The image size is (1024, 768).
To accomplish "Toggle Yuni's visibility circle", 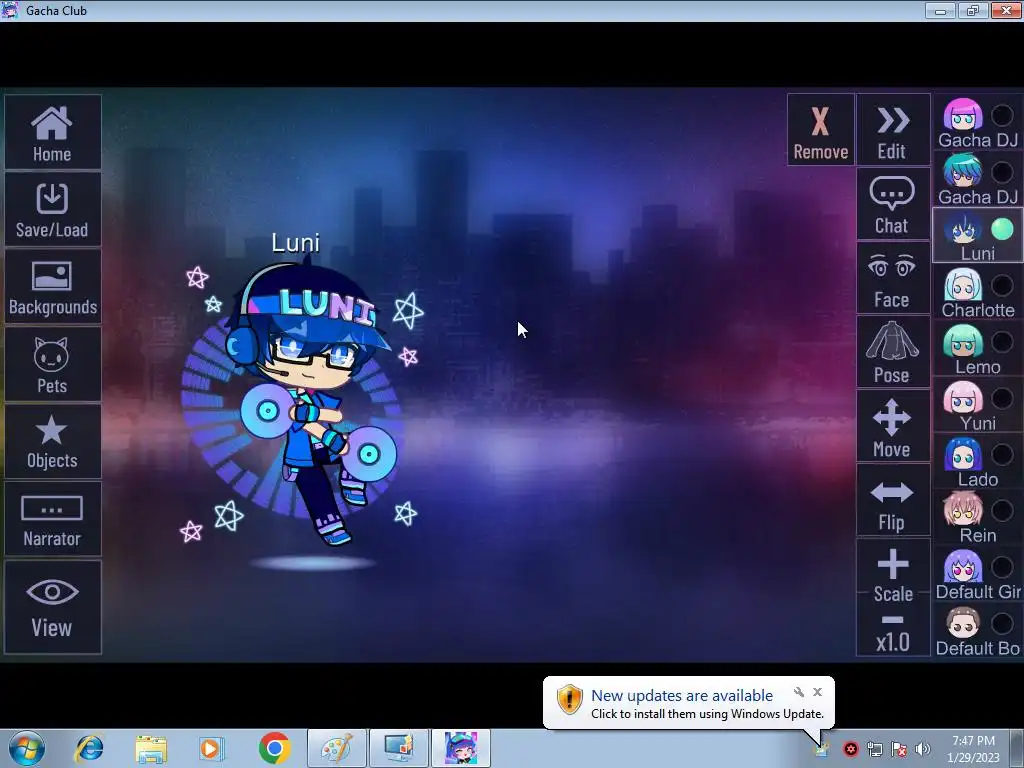I will click(x=1002, y=398).
